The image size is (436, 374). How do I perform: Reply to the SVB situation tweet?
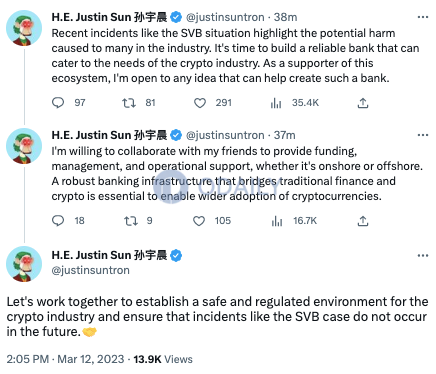[x=58, y=103]
